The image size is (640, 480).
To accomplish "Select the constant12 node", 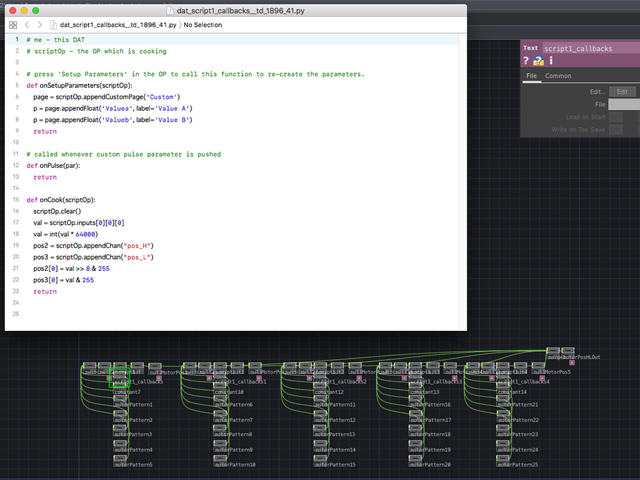I will 320,387.
